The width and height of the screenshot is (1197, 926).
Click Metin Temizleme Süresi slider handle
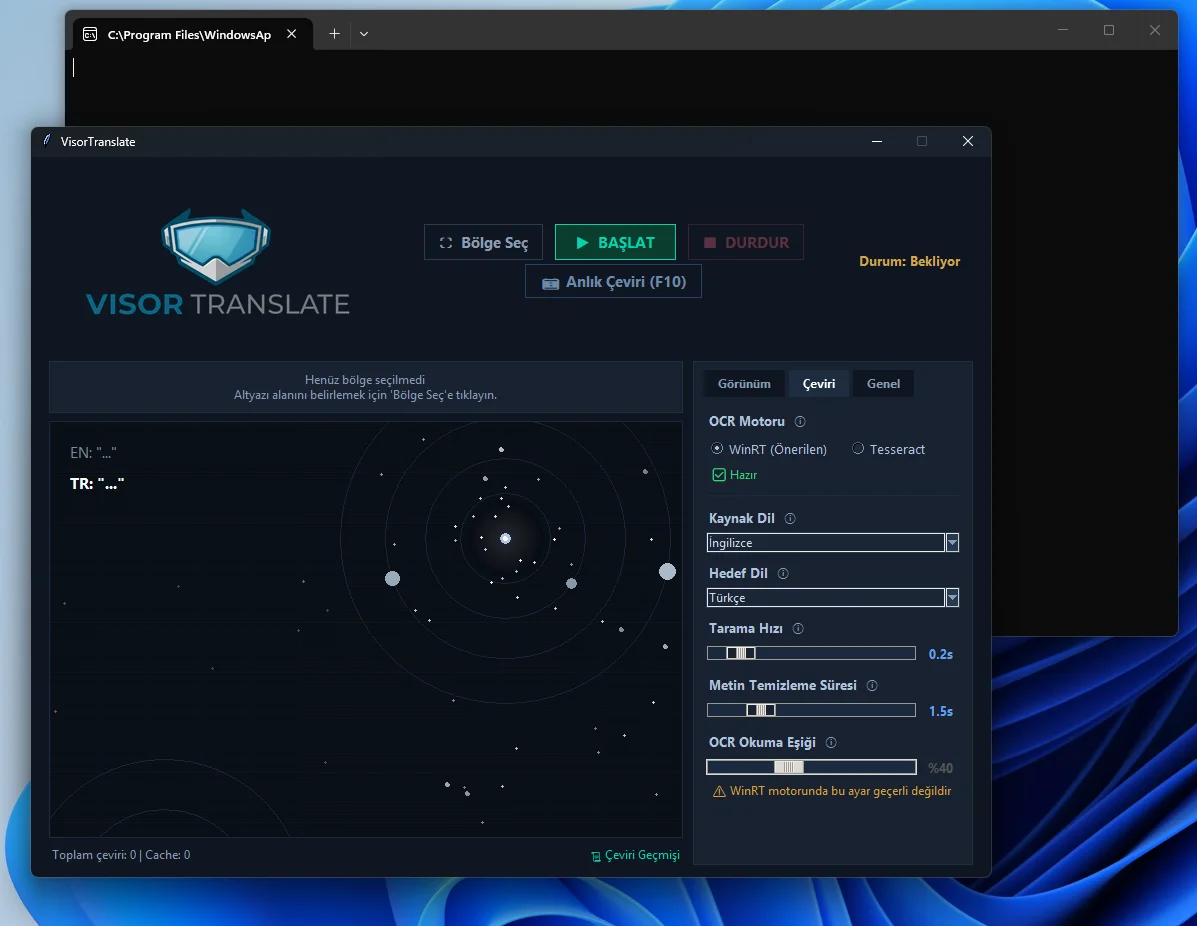click(760, 710)
